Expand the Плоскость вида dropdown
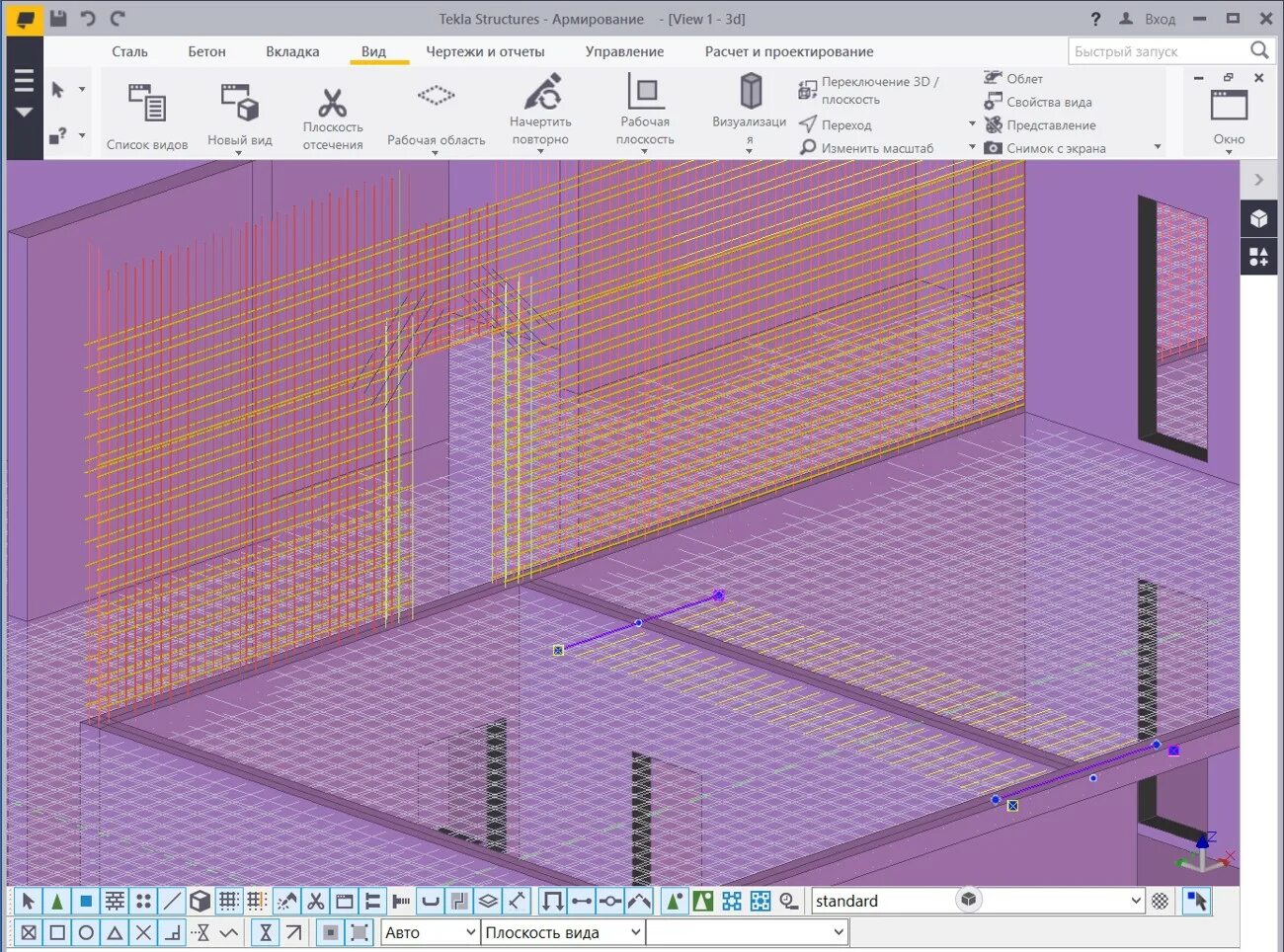 coord(561,932)
